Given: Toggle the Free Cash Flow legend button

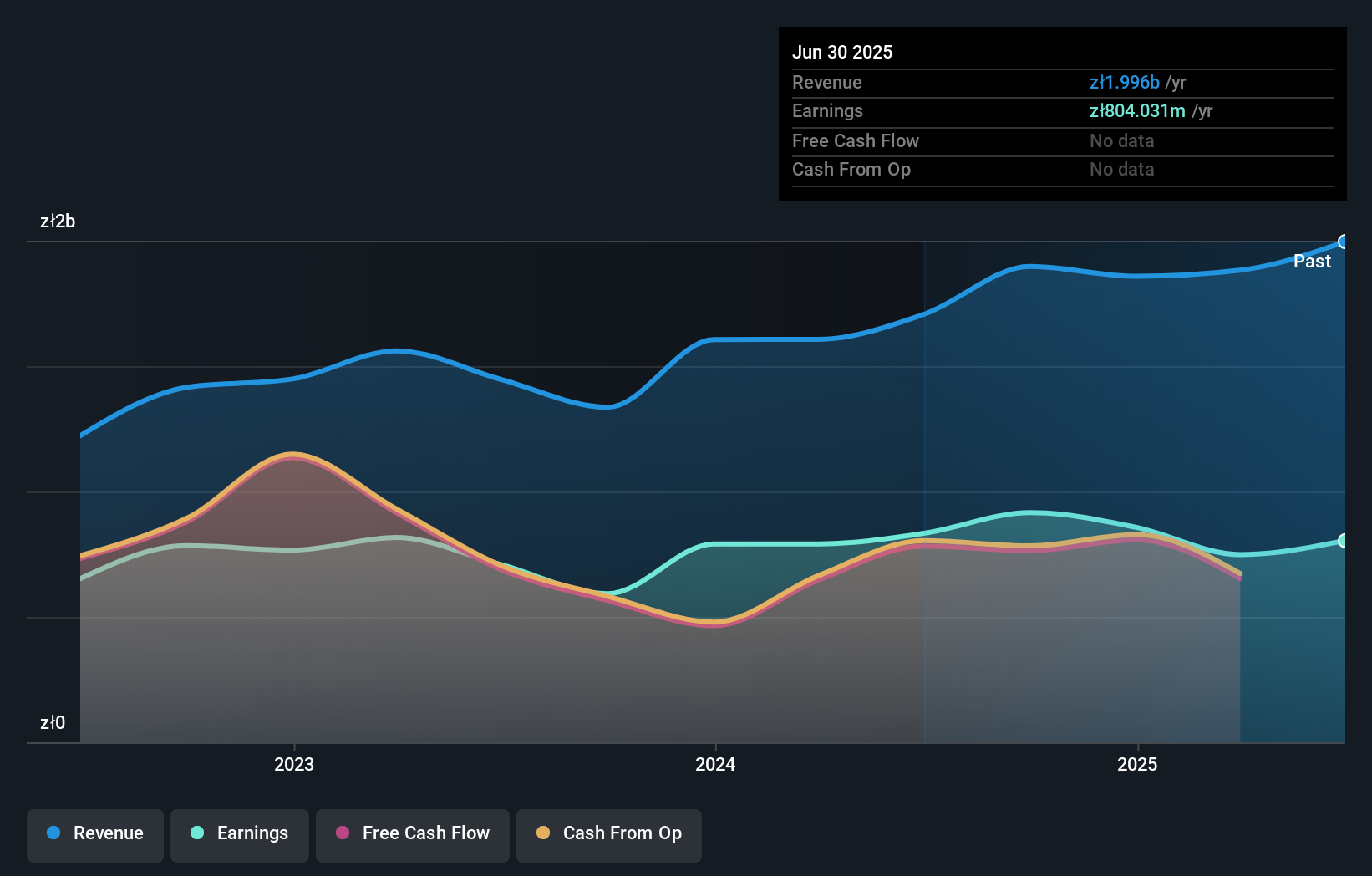Looking at the screenshot, I should coord(413,835).
